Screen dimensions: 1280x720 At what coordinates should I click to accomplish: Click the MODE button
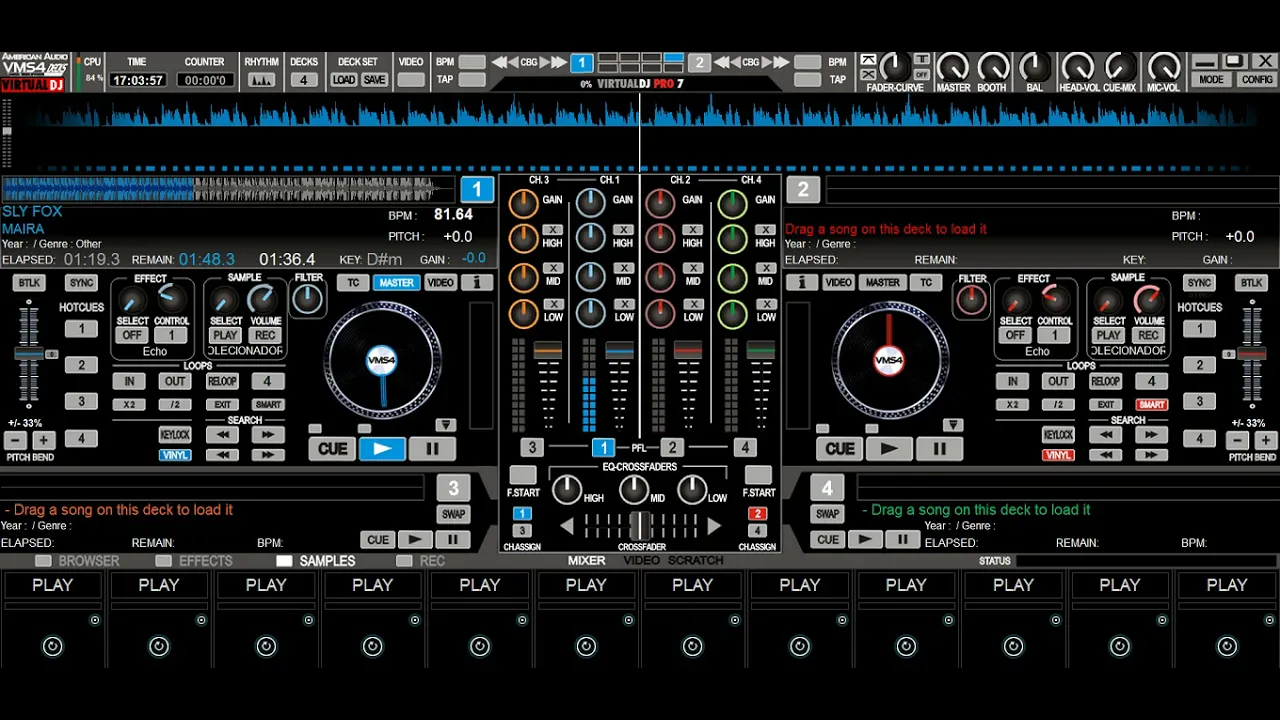[x=1211, y=80]
